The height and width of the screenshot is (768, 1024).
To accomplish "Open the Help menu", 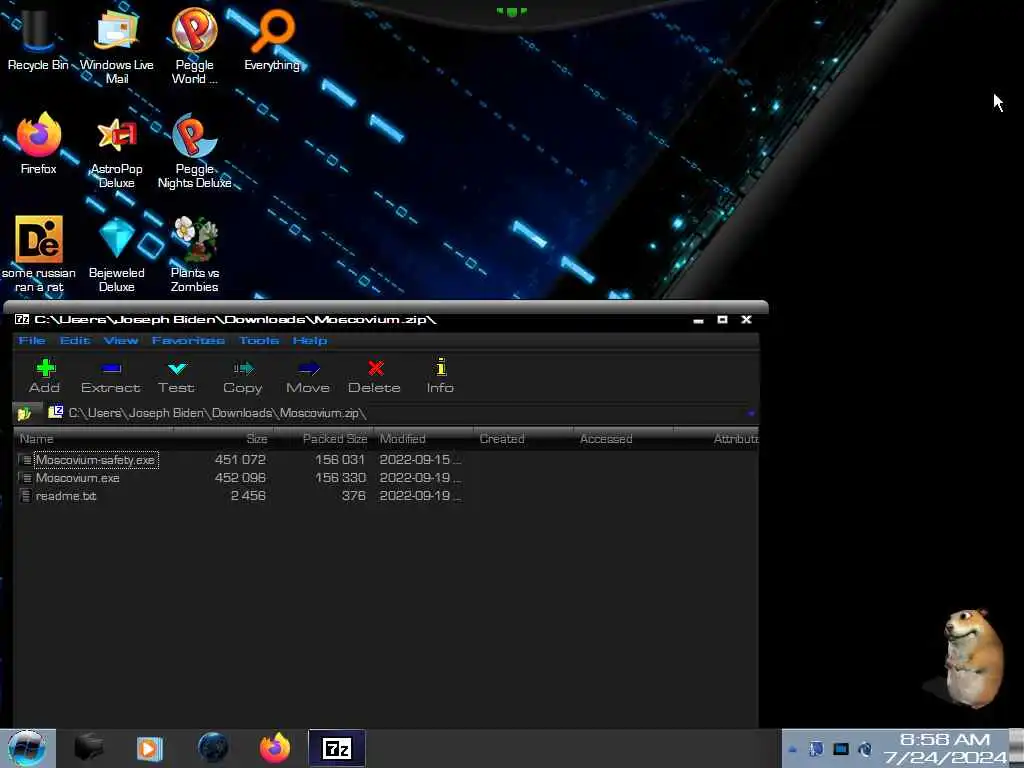I will 310,340.
